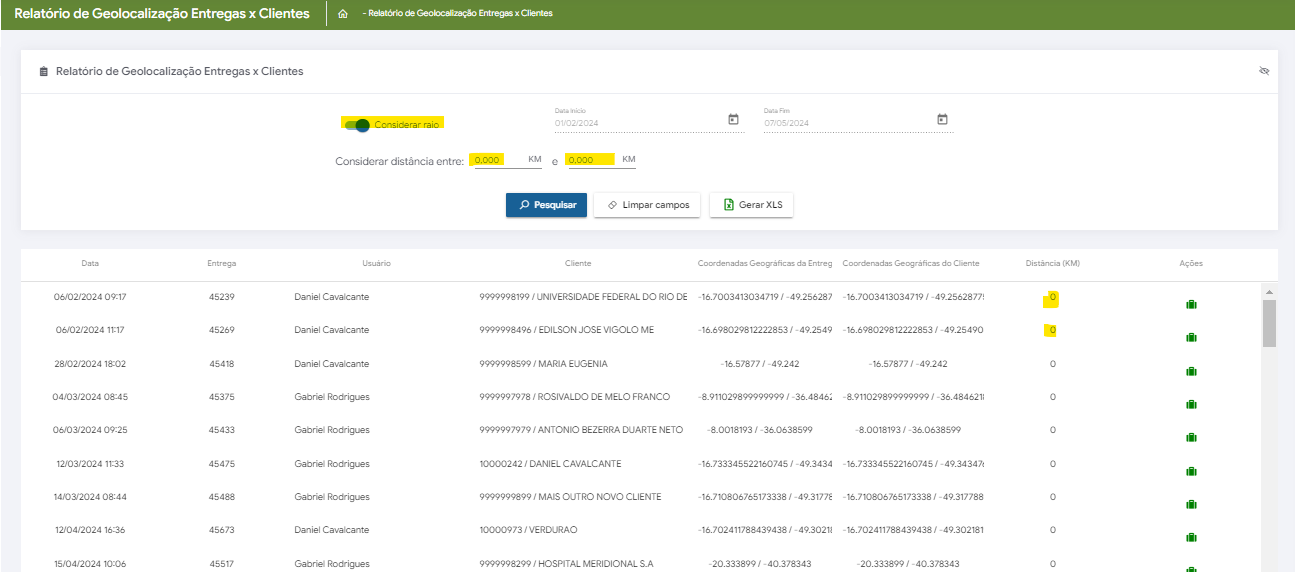The width and height of the screenshot is (1295, 572).
Task: Toggle the Considerar raio switch
Action: (x=357, y=125)
